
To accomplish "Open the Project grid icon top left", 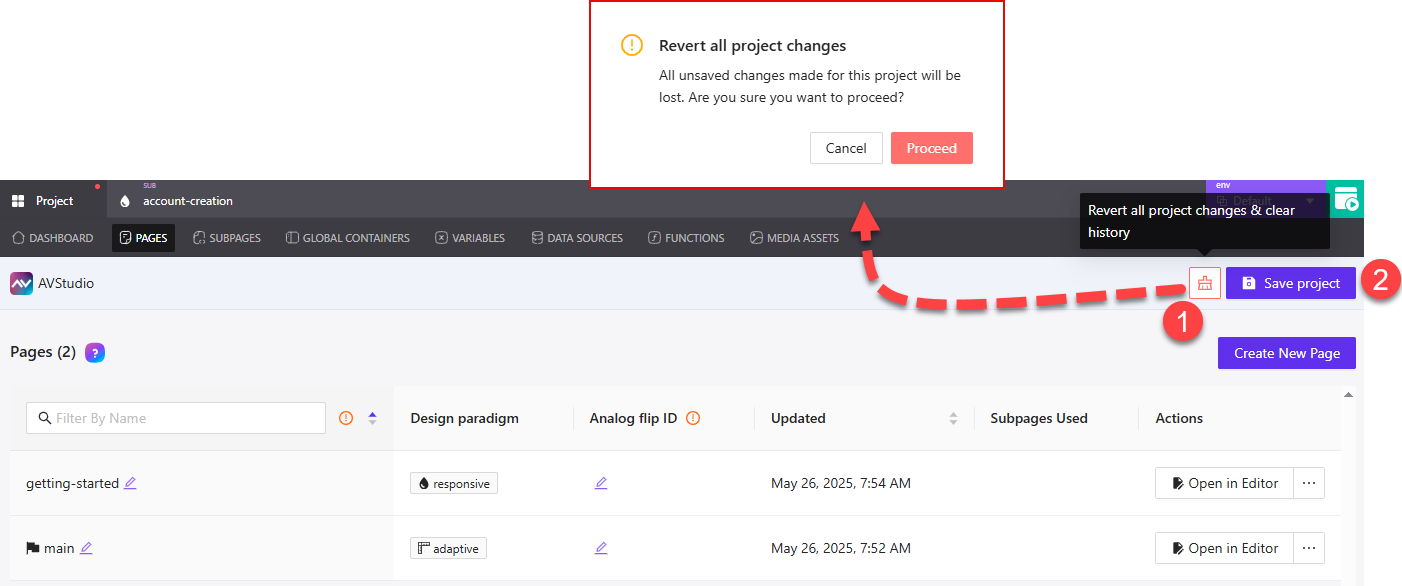I will tap(18, 200).
